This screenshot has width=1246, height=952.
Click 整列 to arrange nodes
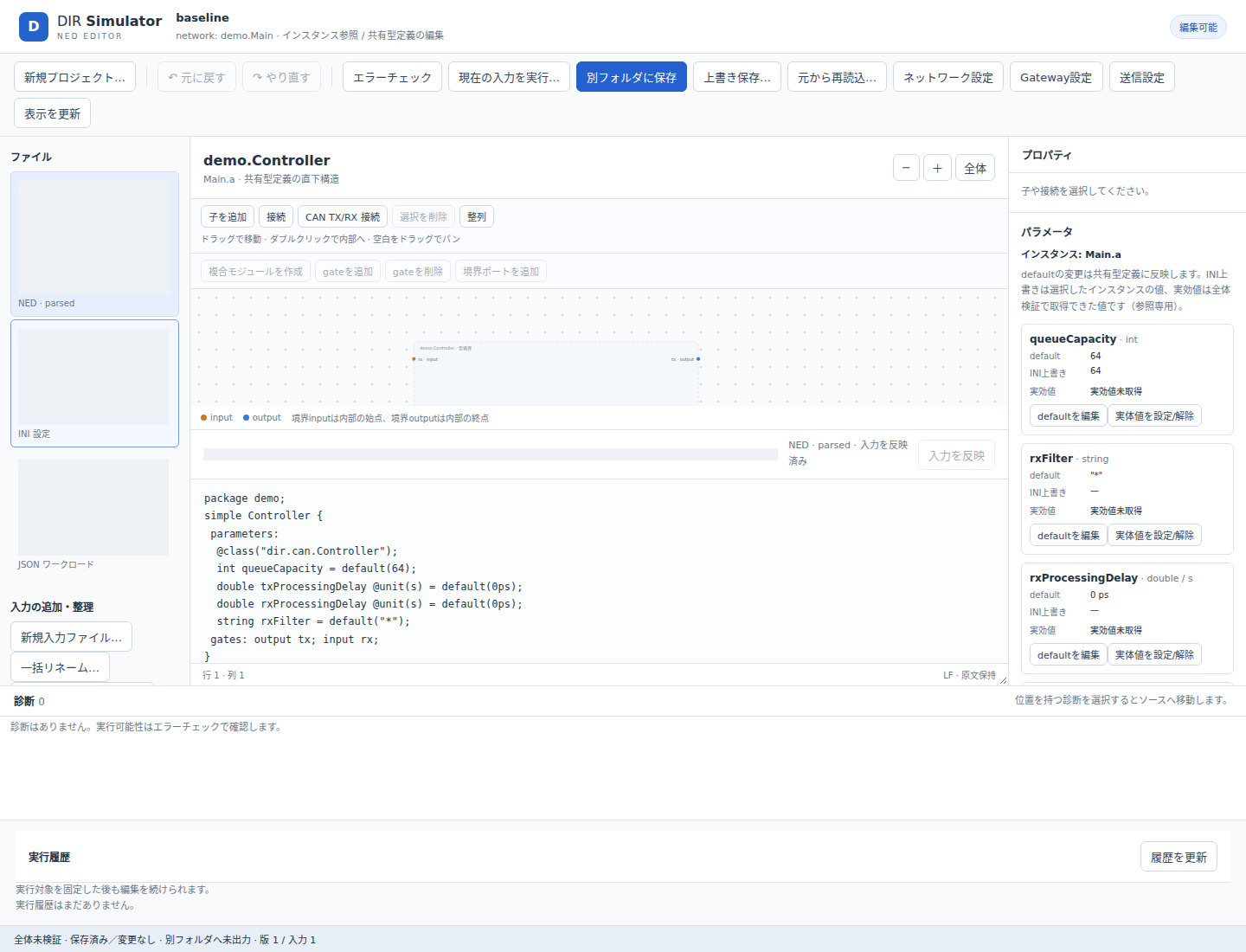[477, 216]
